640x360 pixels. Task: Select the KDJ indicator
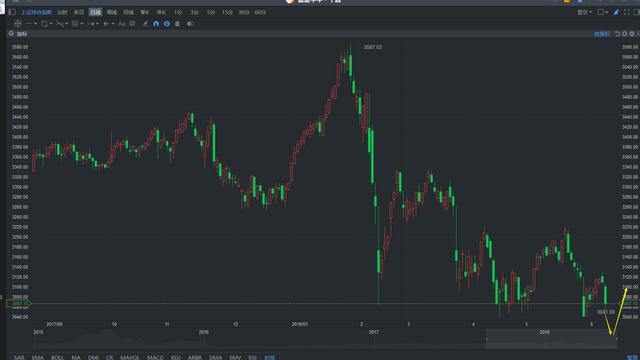click(x=176, y=358)
